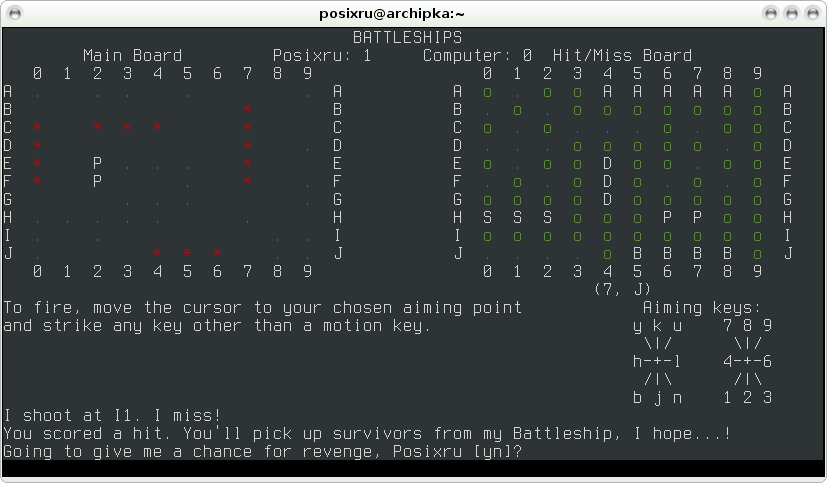The height and width of the screenshot is (483, 827).
Task: Click the BATTLESHIPS heading
Action: point(407,37)
